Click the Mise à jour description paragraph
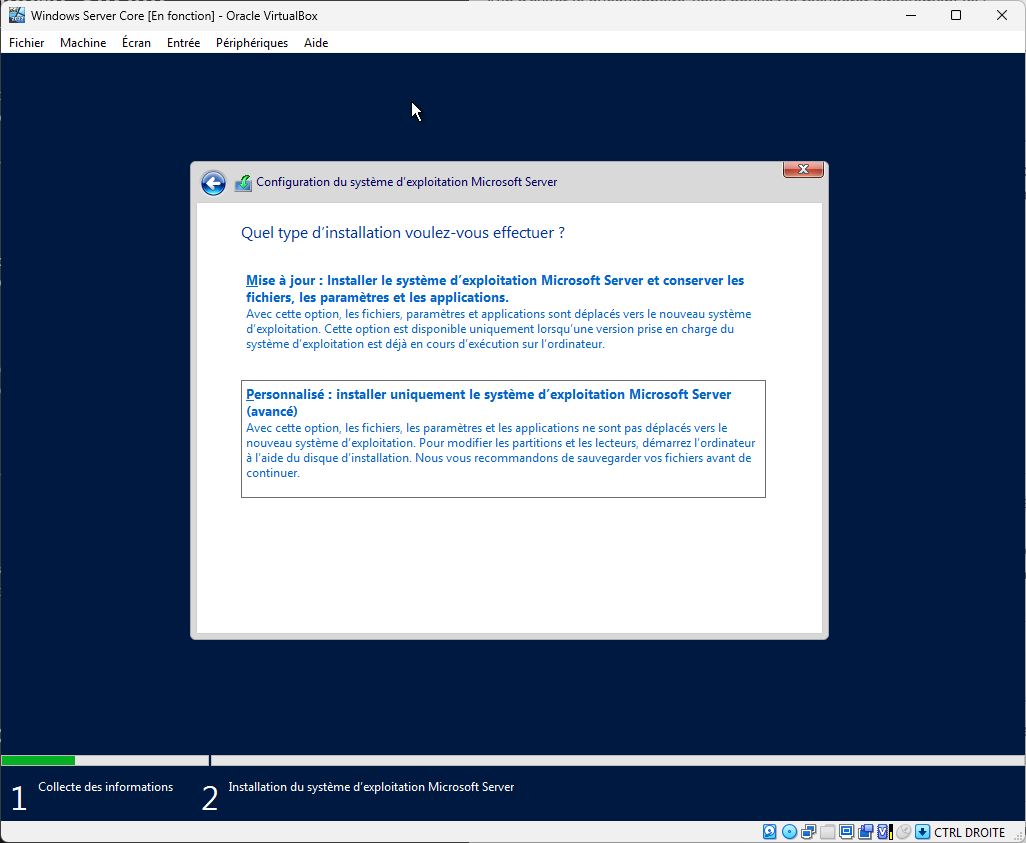The image size is (1026, 843). tap(499, 329)
